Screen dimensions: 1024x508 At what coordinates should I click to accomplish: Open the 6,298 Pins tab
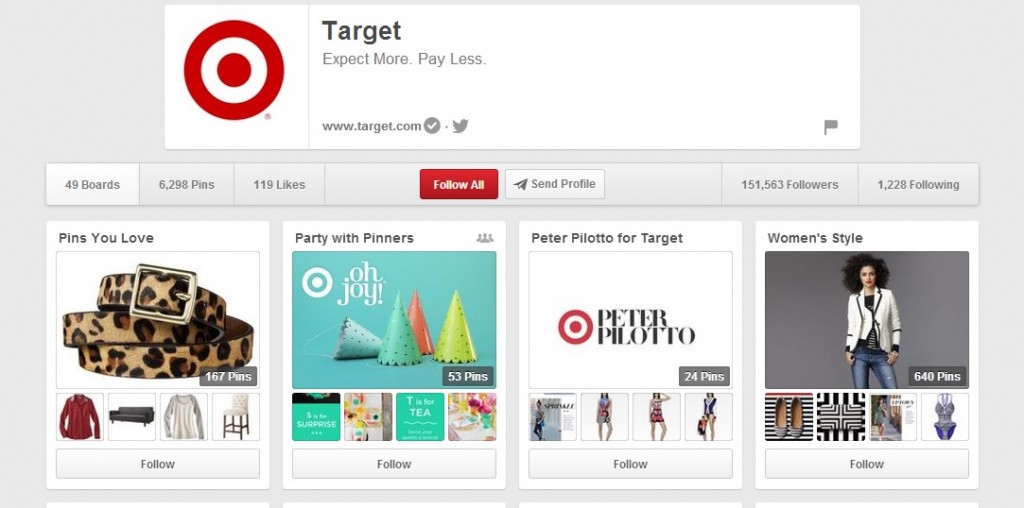187,185
